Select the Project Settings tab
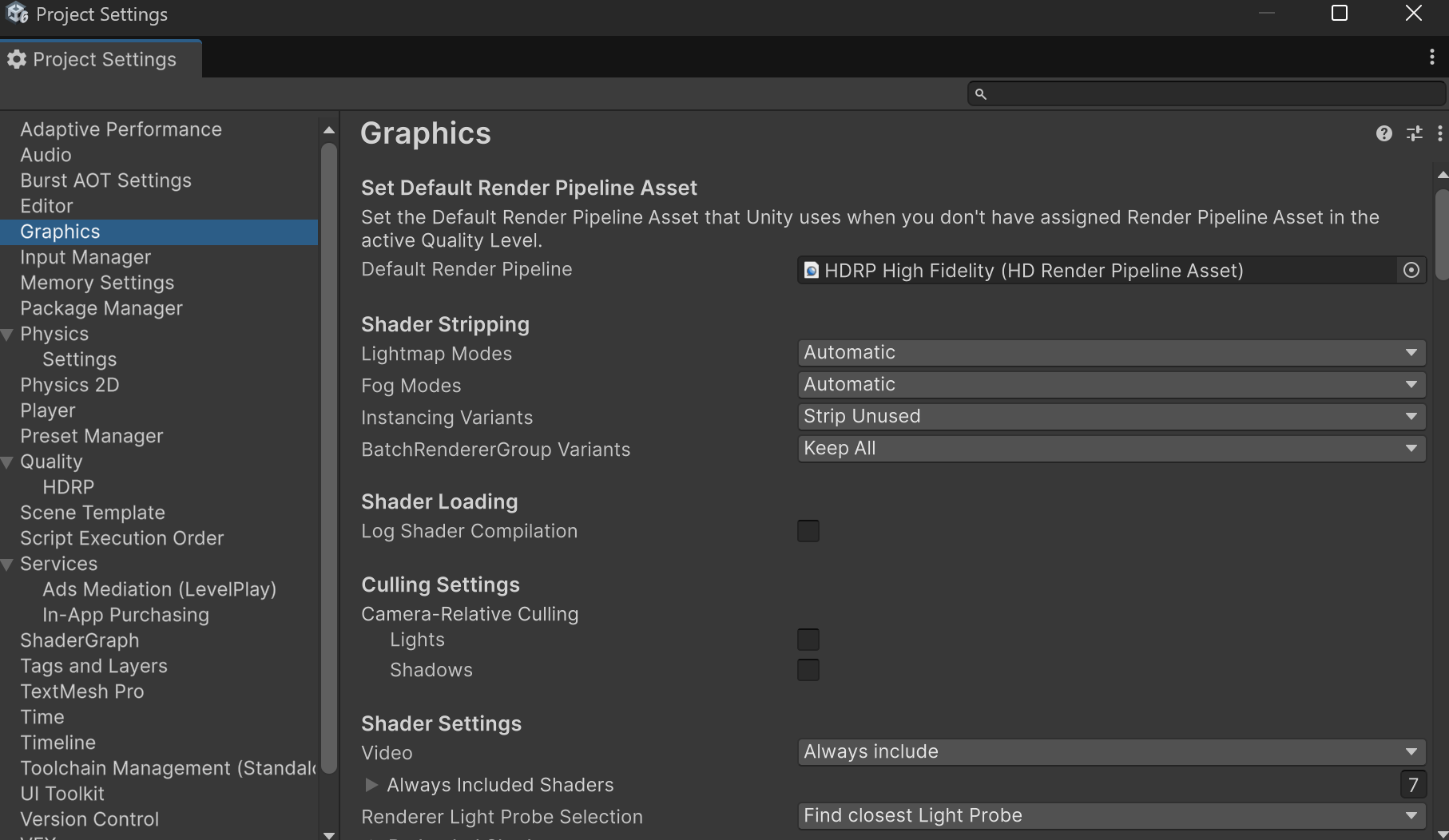 click(x=101, y=60)
